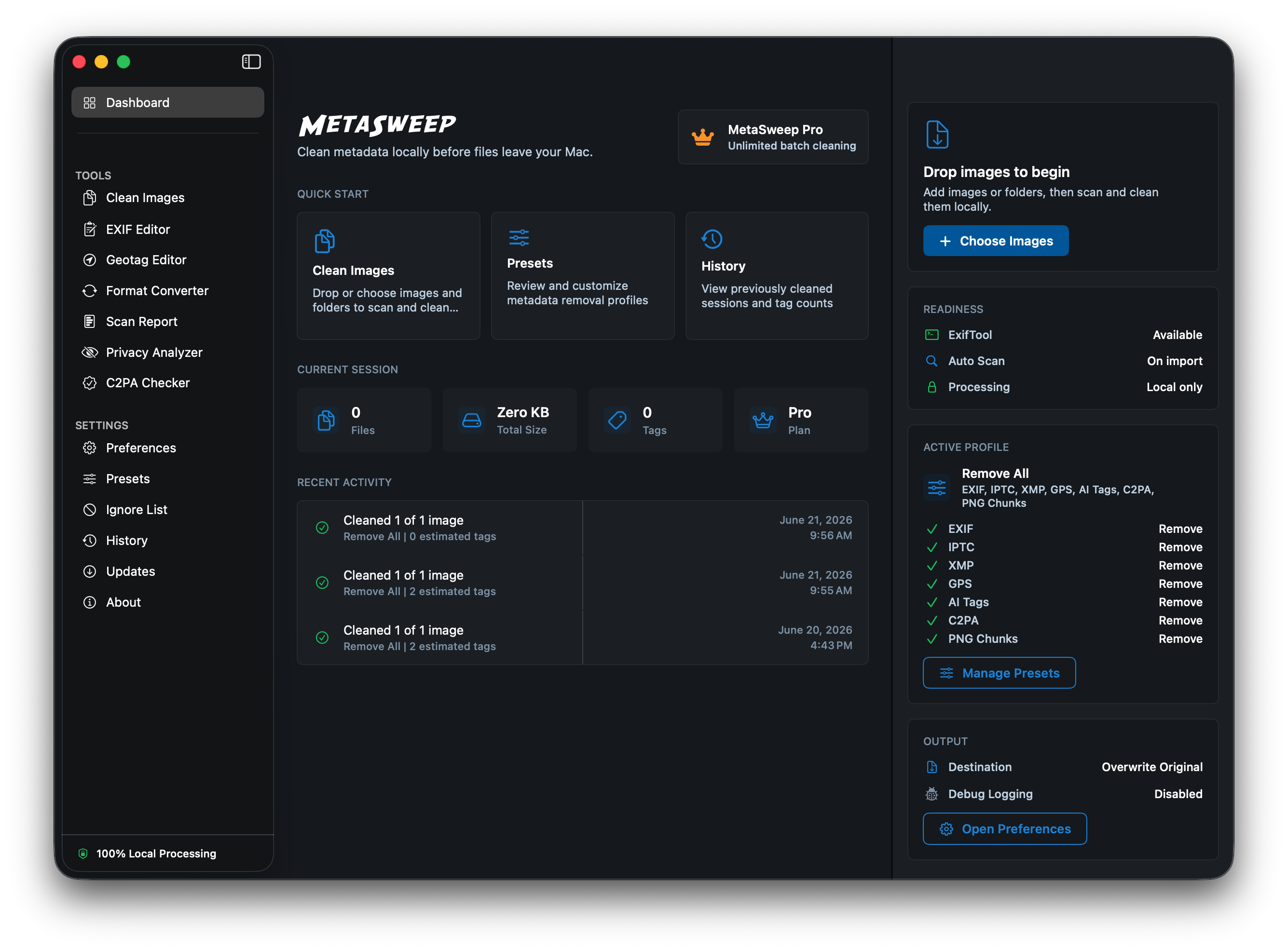1288x951 pixels.
Task: Click the check icon for 9:56 AM activity
Action: tap(322, 527)
